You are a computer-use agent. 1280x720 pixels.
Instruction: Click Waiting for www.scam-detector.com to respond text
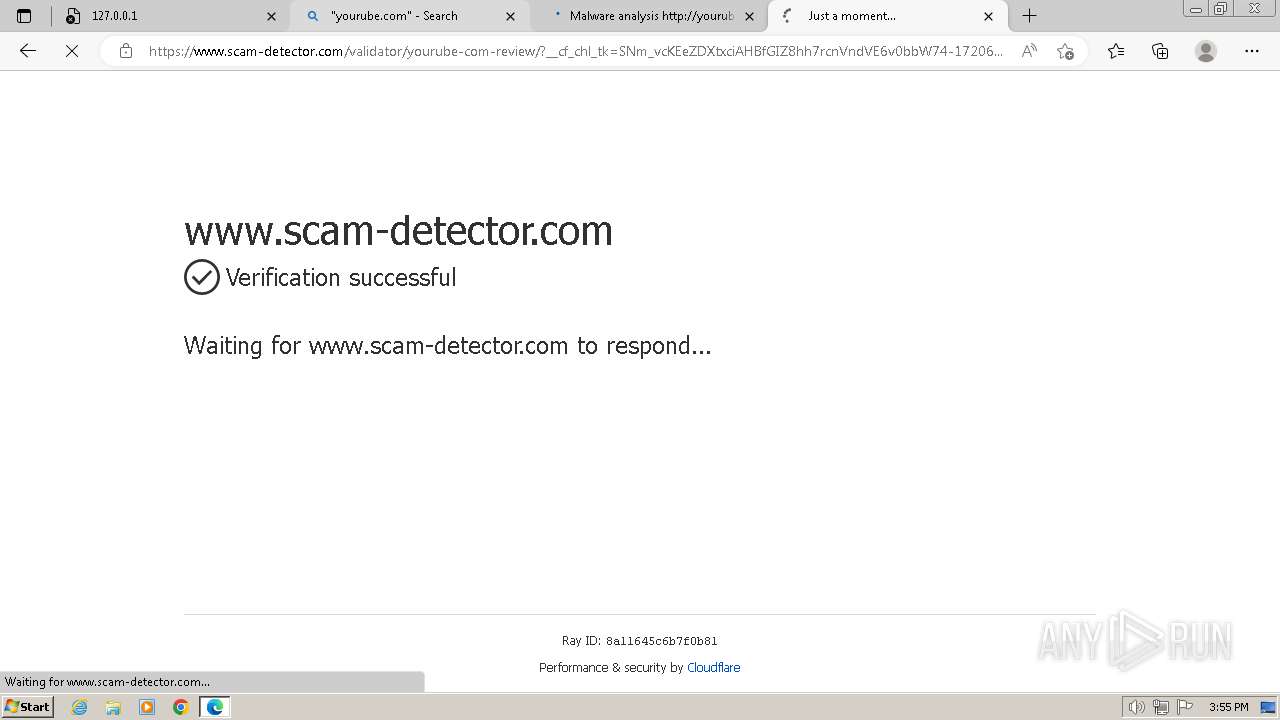pyautogui.click(x=447, y=346)
